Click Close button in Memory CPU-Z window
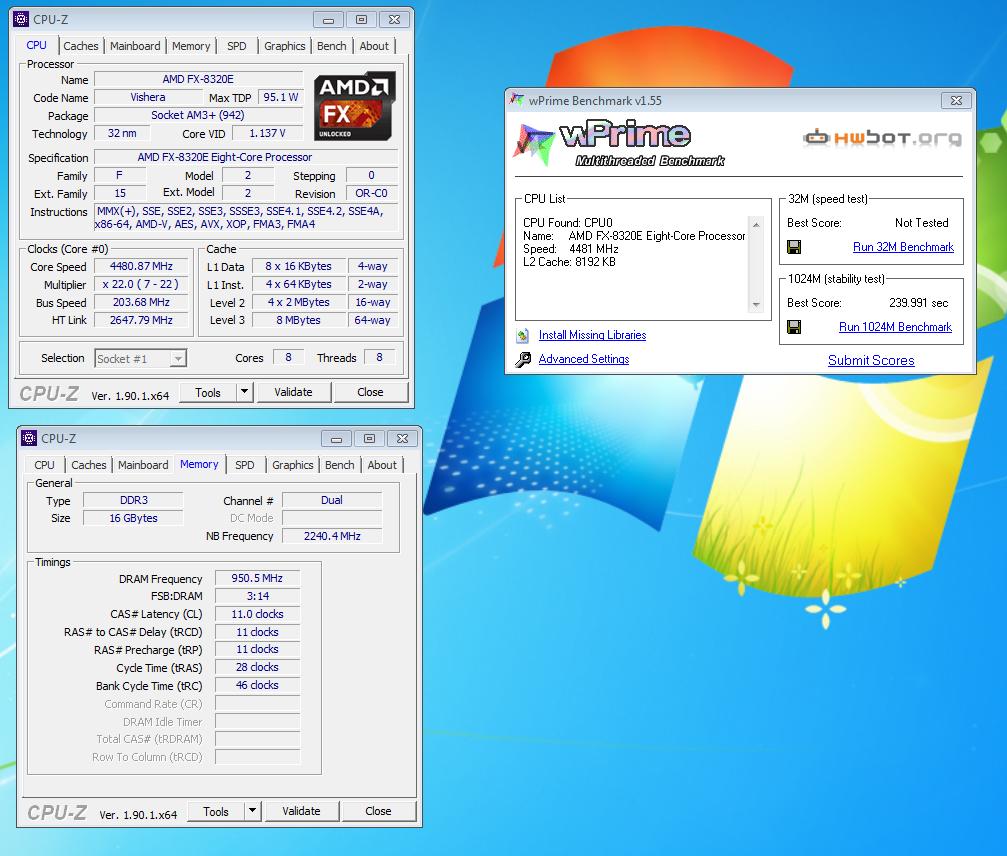The image size is (1007, 856). [378, 810]
